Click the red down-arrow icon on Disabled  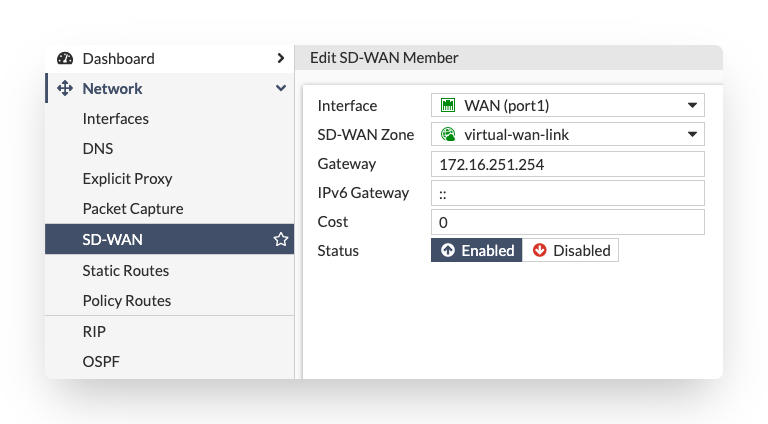[540, 250]
